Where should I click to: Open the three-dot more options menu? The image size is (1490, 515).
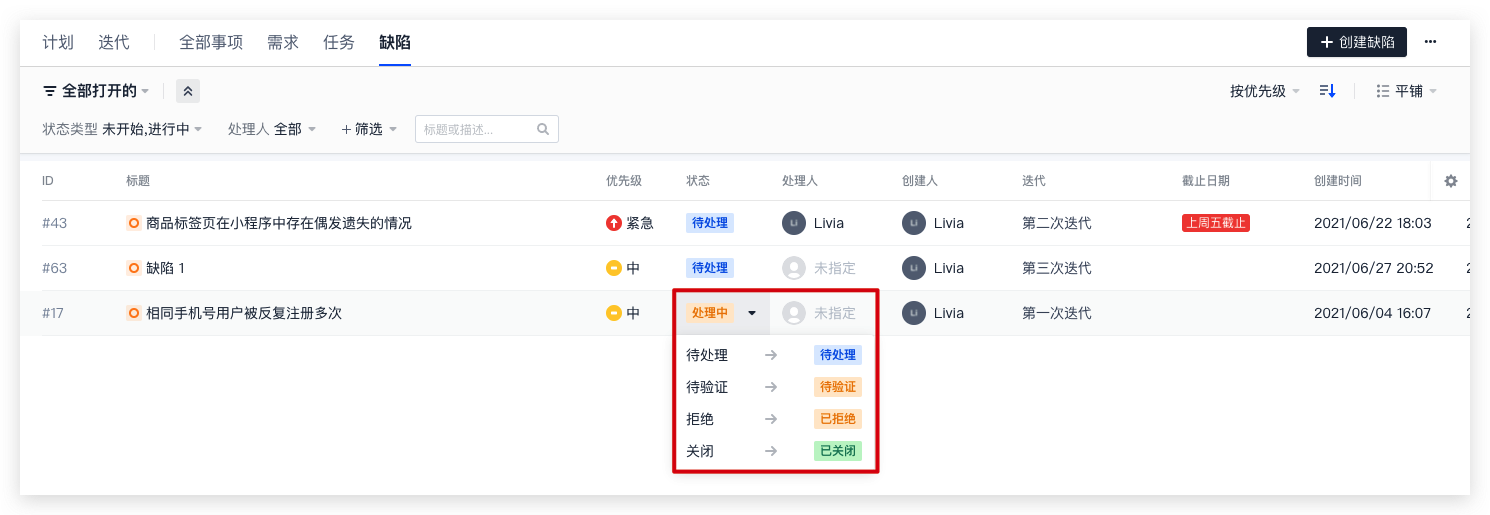coord(1431,42)
